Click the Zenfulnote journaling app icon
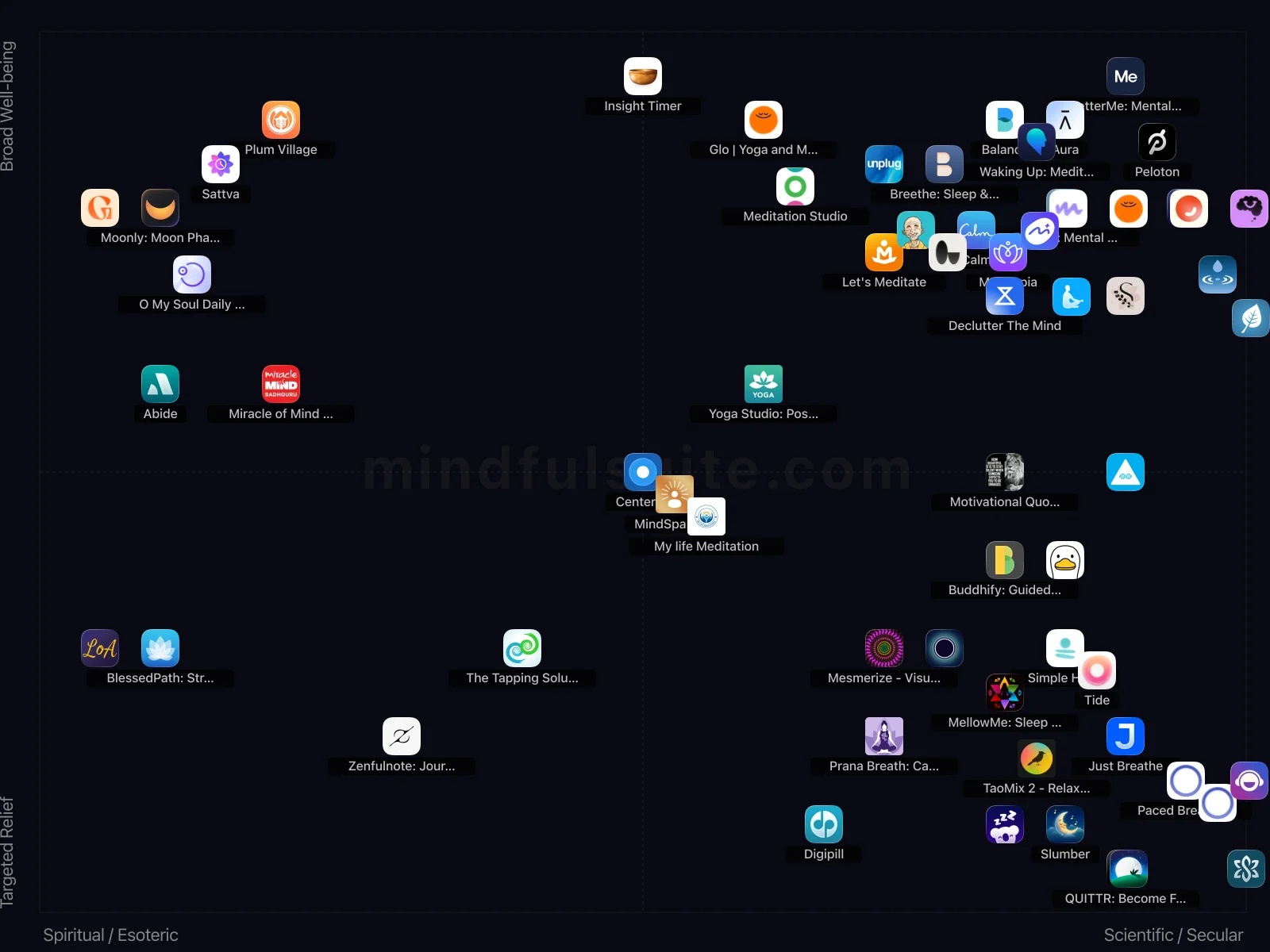This screenshot has width=1270, height=952. click(x=401, y=736)
